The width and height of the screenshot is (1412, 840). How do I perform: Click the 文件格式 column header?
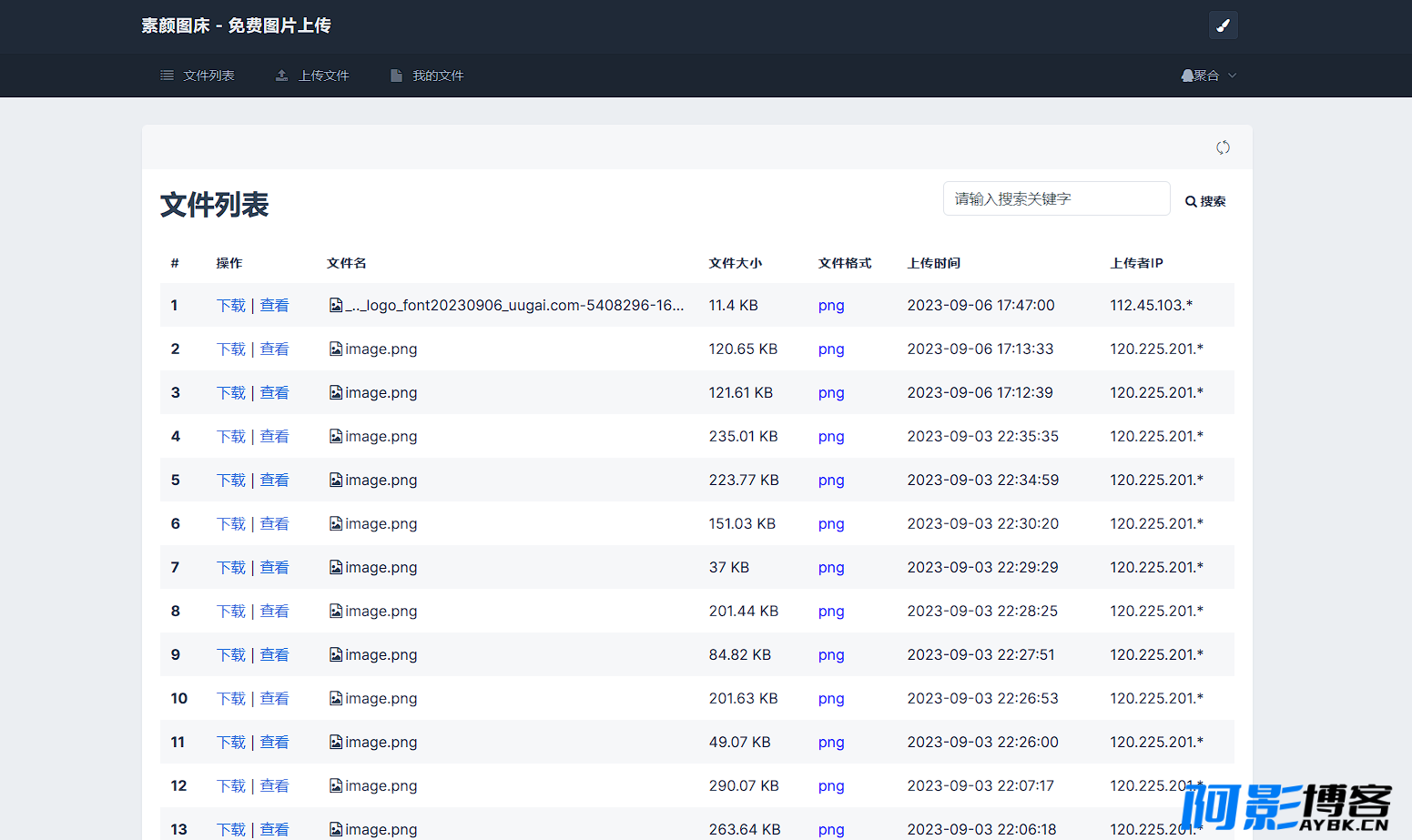click(845, 263)
